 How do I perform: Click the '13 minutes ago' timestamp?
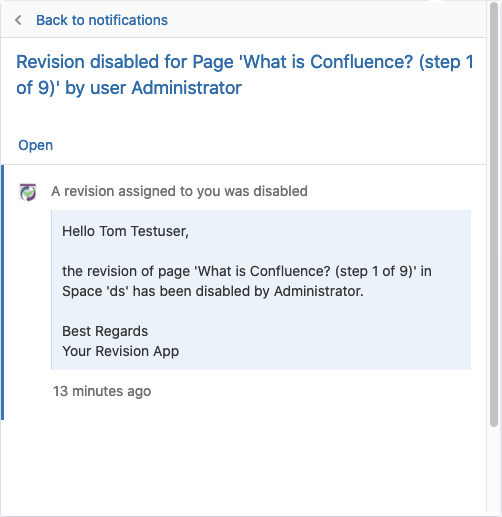click(x=102, y=391)
